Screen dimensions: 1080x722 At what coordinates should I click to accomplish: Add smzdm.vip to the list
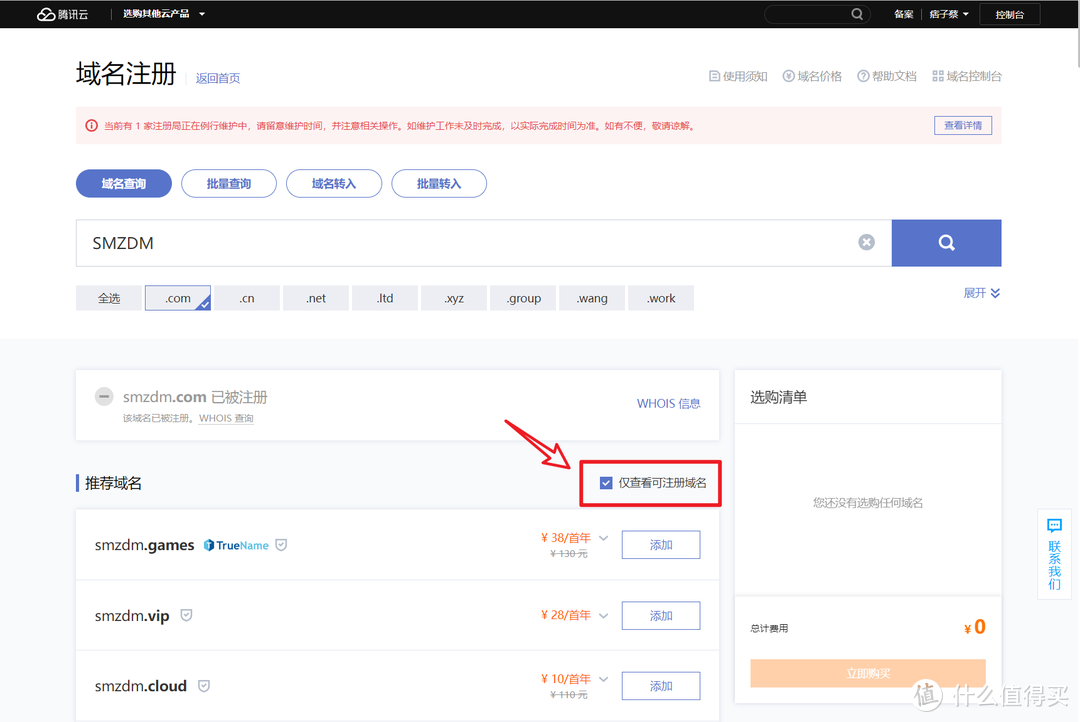661,615
